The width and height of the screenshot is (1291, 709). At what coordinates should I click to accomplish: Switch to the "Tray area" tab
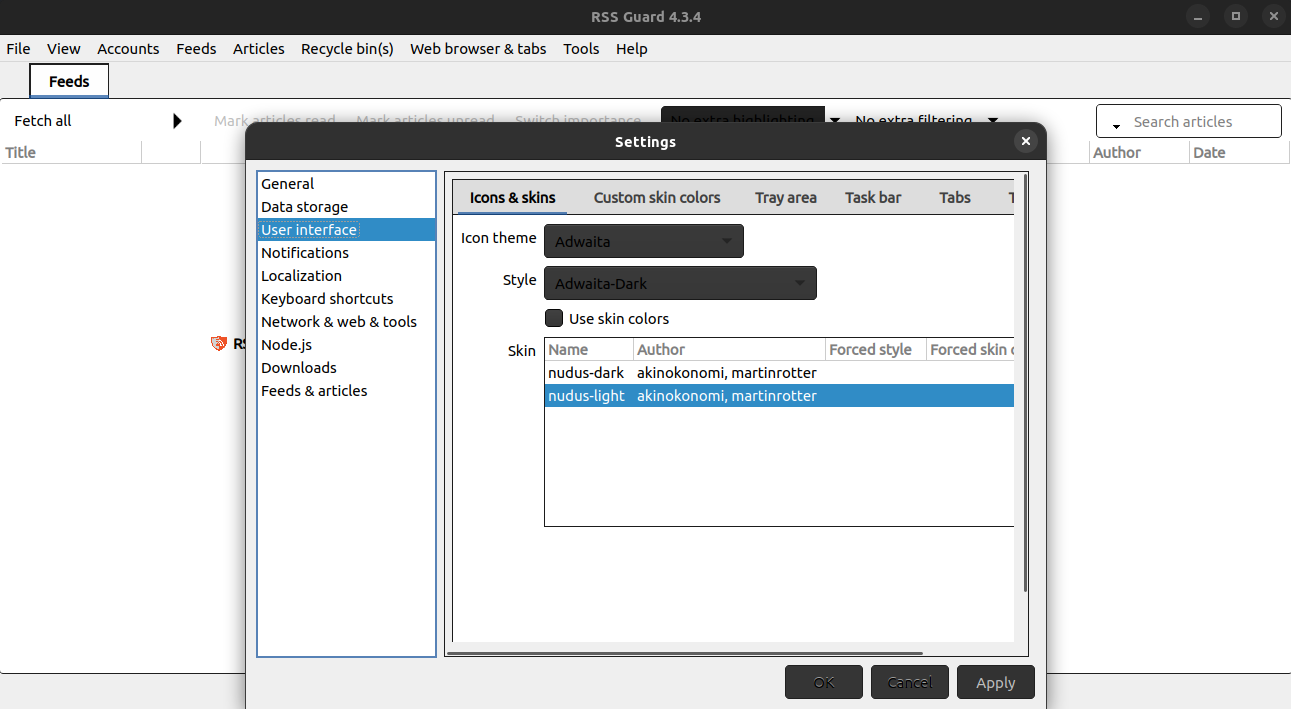(785, 197)
